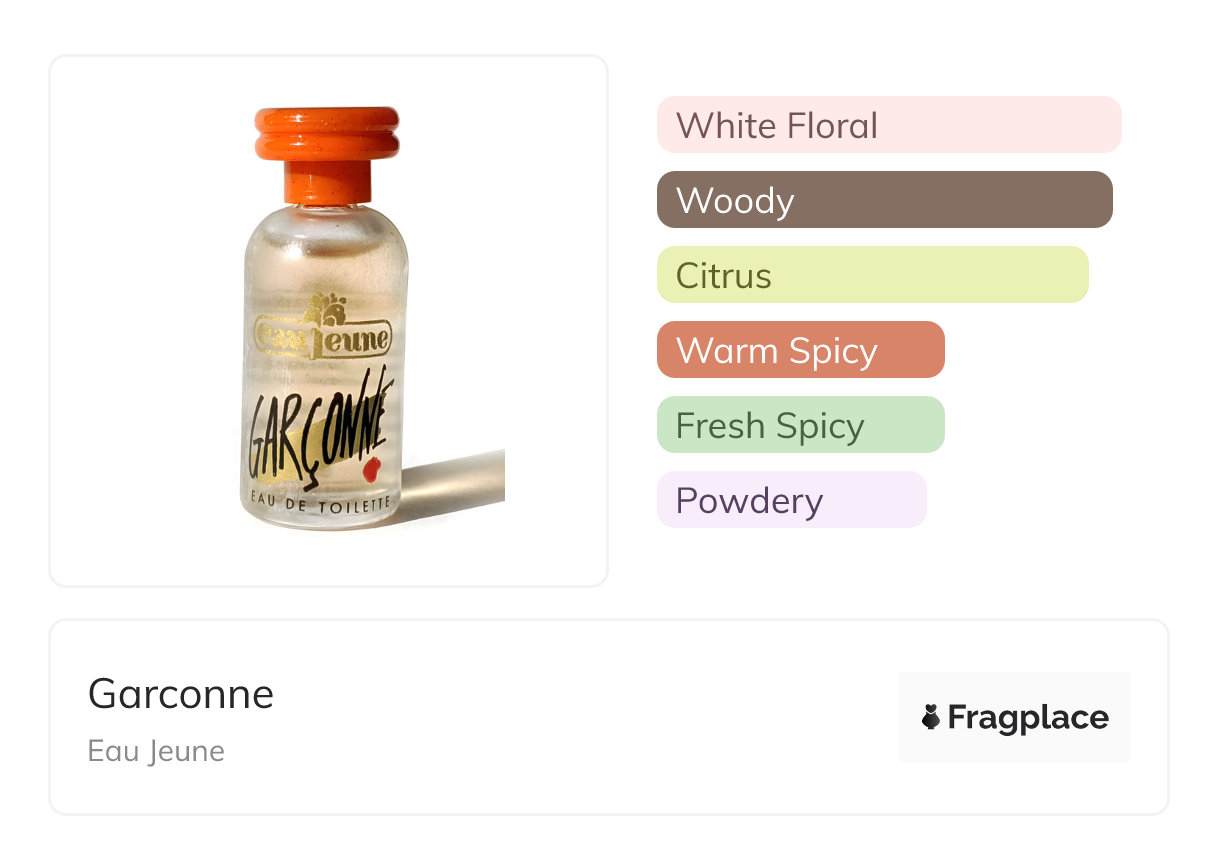
Task: Click the Fresh Spicy accord bar
Action: (x=800, y=425)
